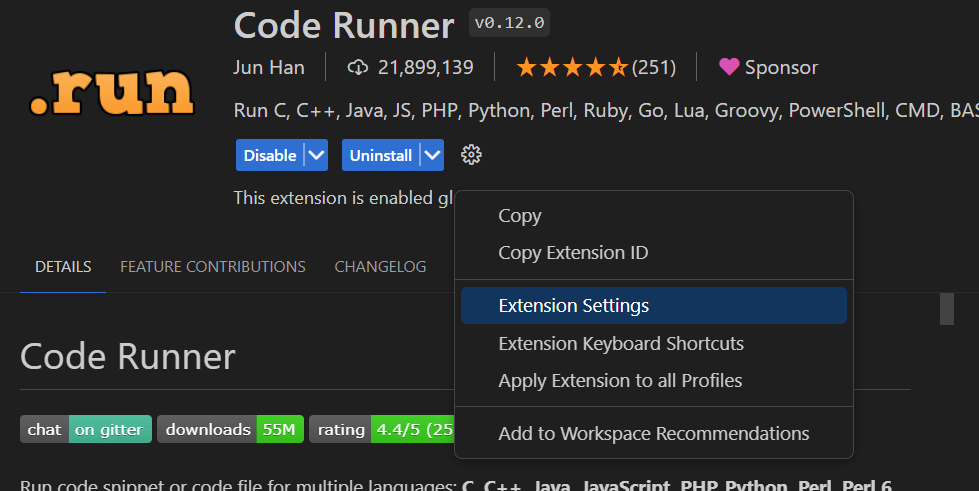Expand the Uninstall dropdown arrow
Viewport: 979px width, 491px height.
(432, 155)
